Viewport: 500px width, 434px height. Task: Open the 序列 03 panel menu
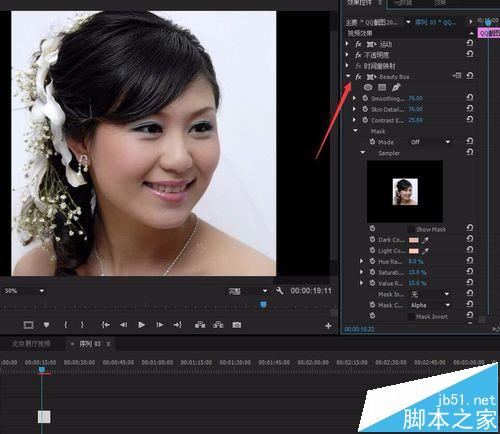[108, 344]
